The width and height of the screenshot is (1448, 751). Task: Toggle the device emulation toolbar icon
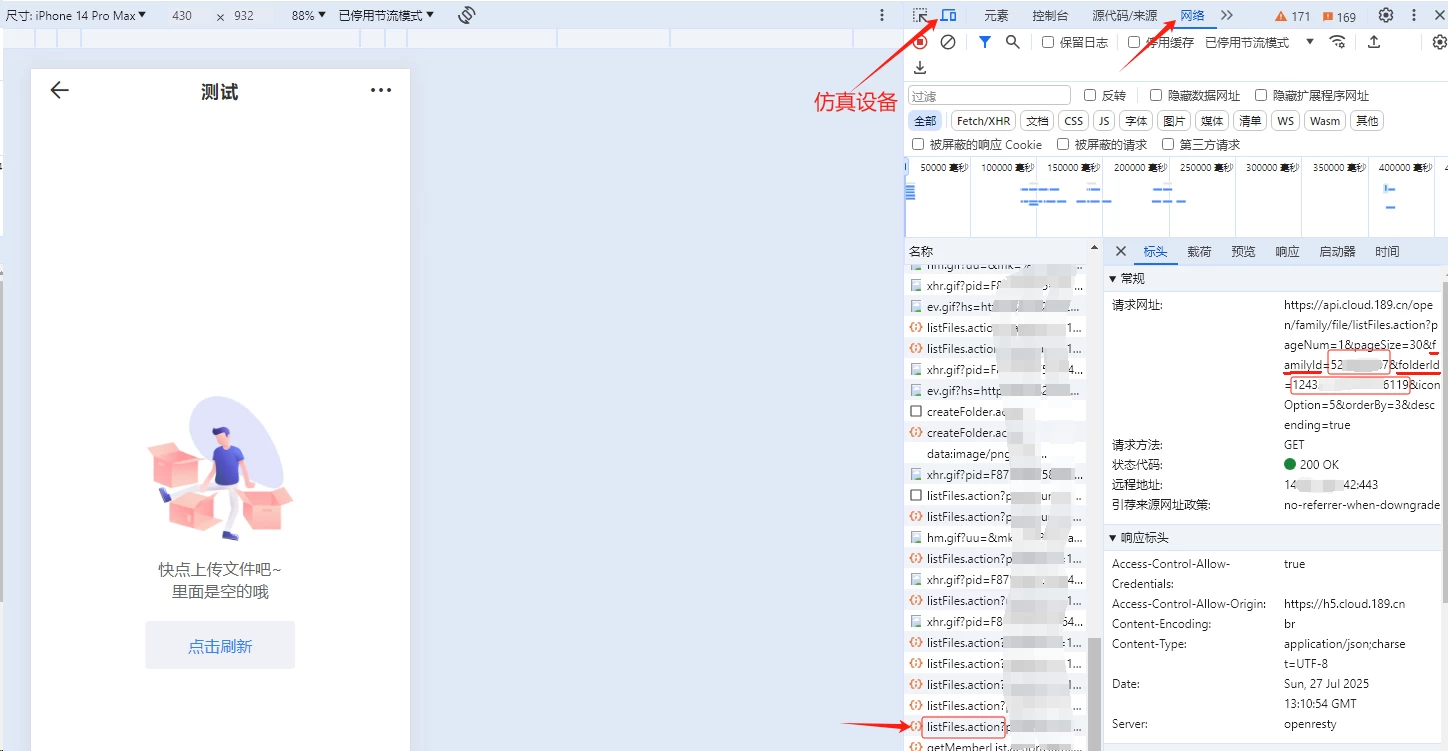(947, 15)
